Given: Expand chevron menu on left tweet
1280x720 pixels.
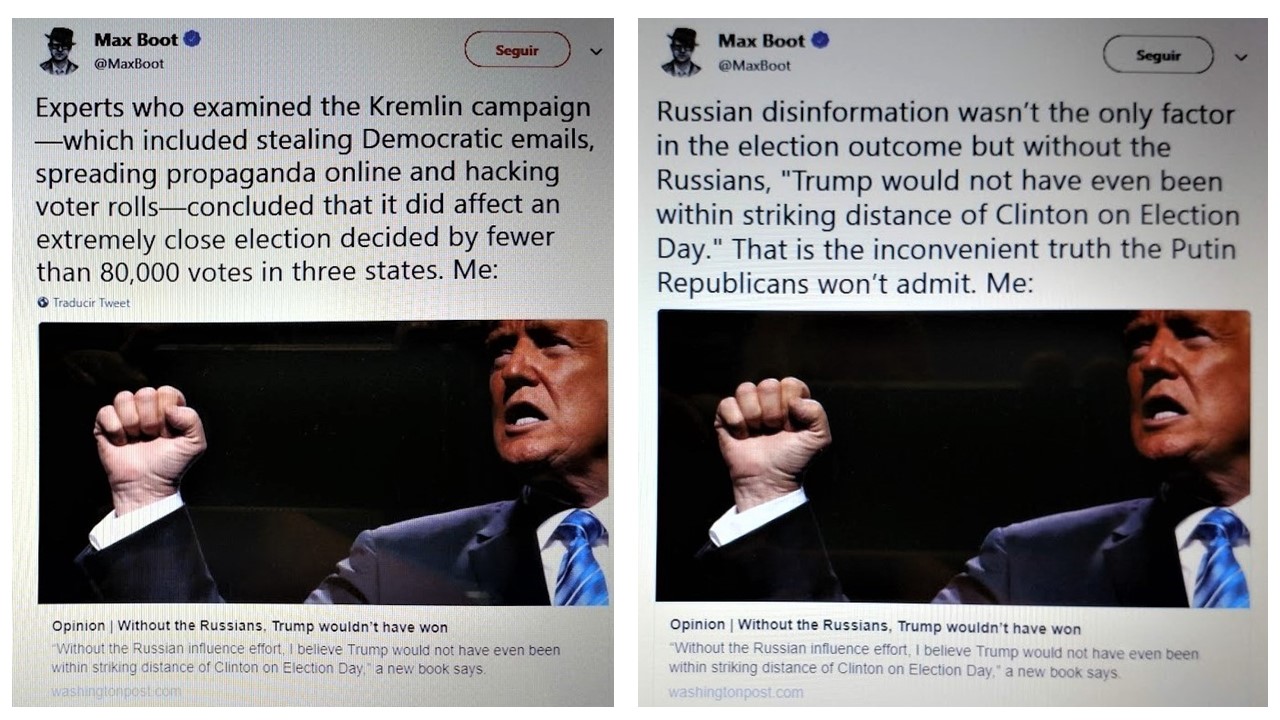Looking at the screenshot, I should pyautogui.click(x=596, y=51).
